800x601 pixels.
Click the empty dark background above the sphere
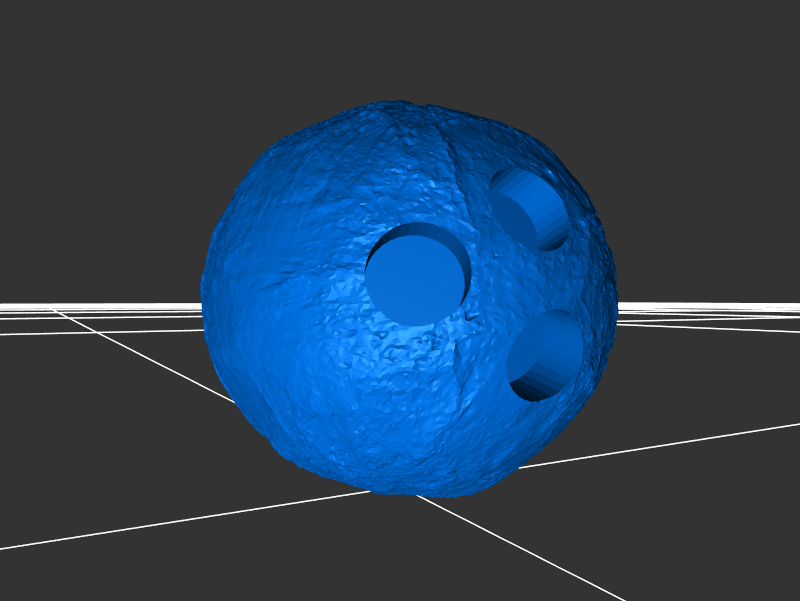pos(400,50)
